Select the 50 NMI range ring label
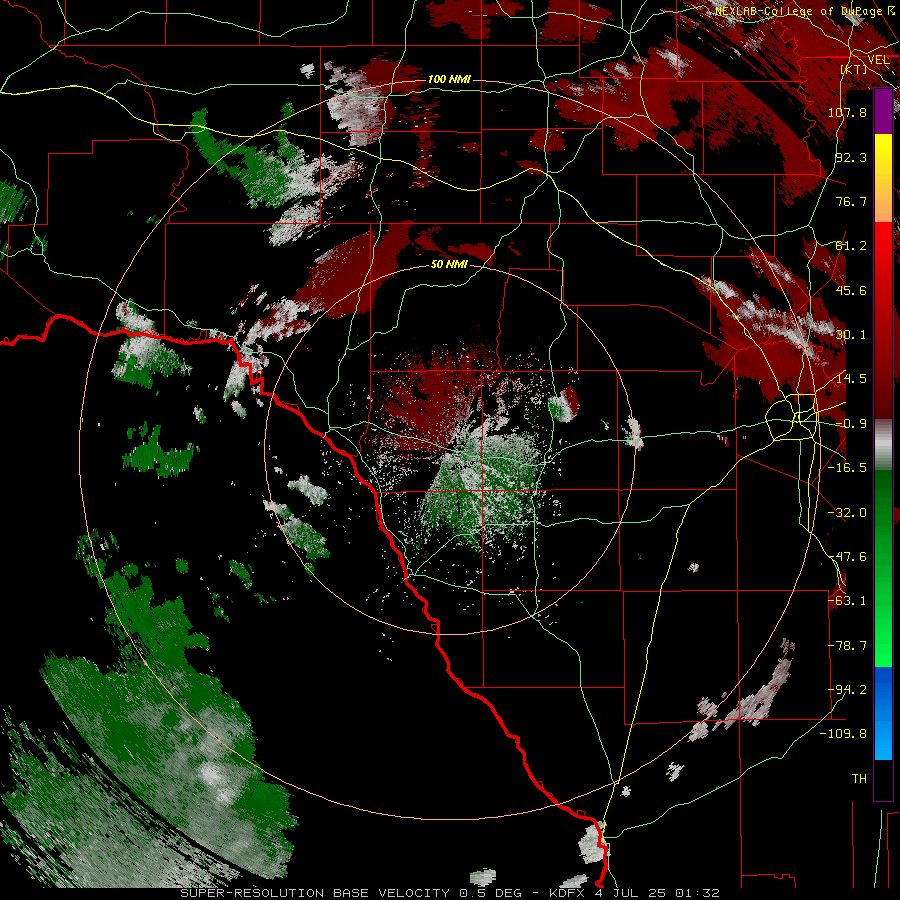 [449, 265]
